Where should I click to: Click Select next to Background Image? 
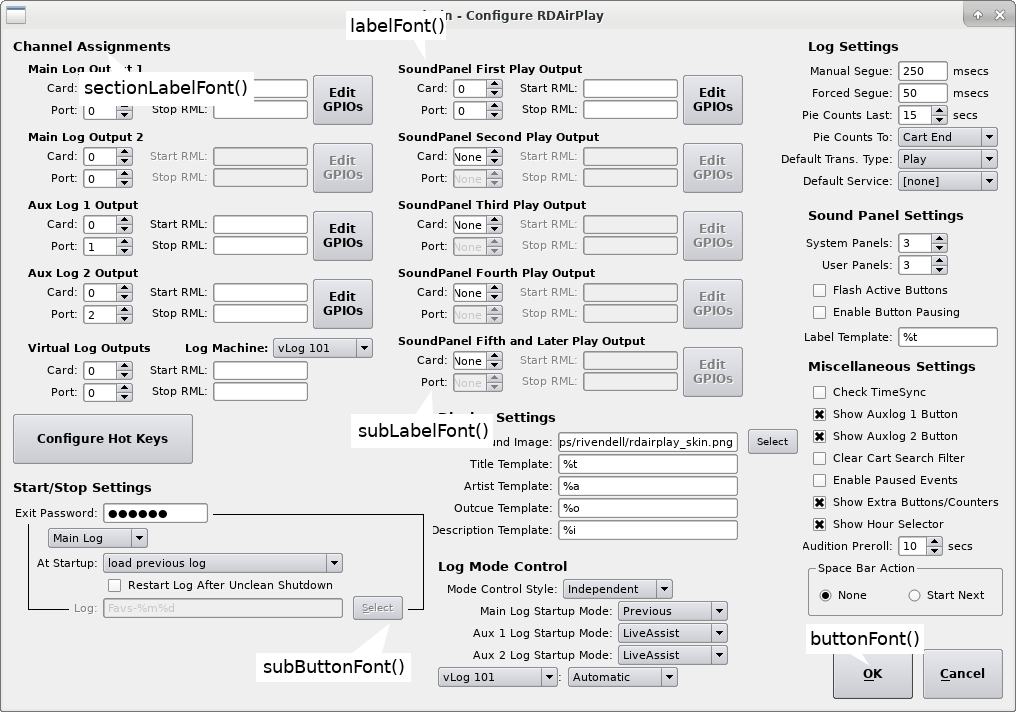click(772, 441)
